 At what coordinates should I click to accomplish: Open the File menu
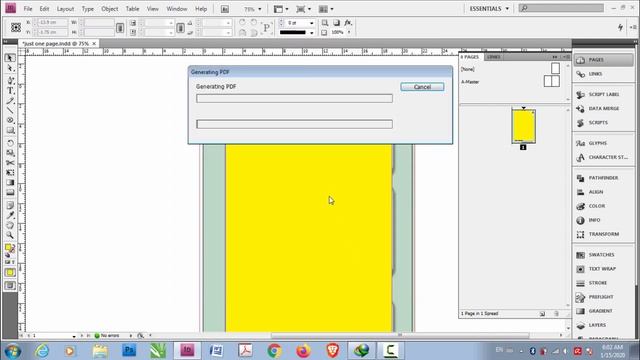click(28, 9)
